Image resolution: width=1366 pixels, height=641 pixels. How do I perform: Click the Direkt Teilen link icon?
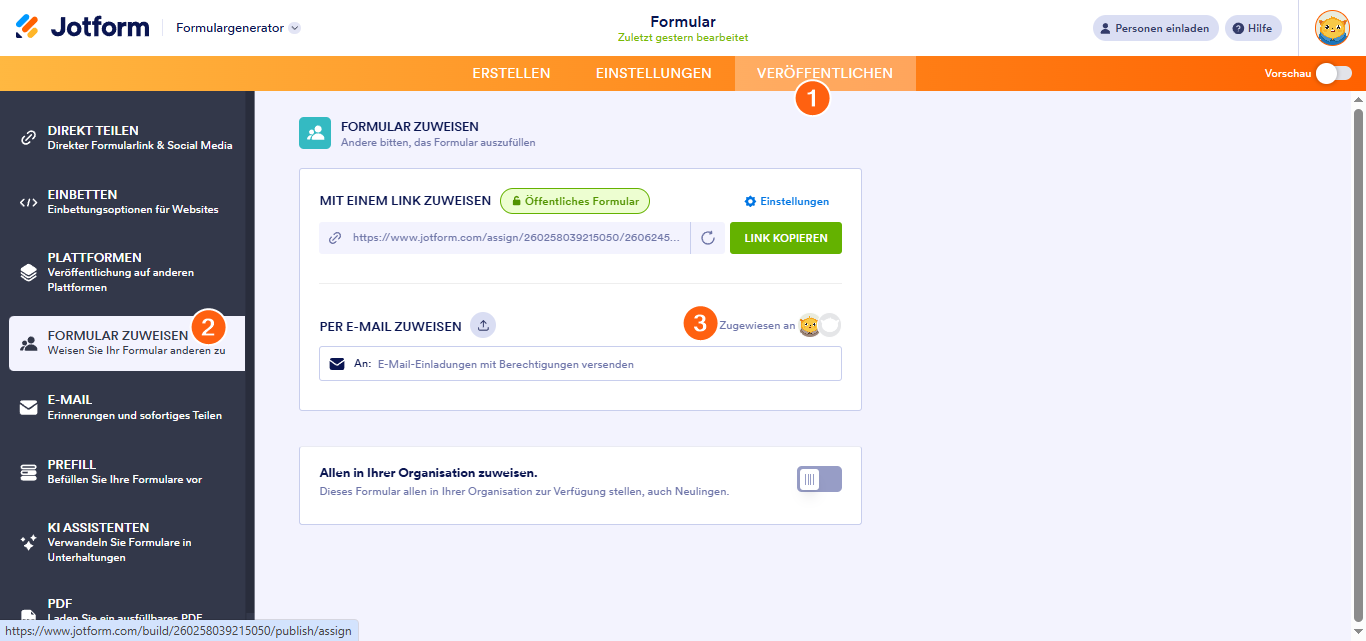(x=29, y=138)
